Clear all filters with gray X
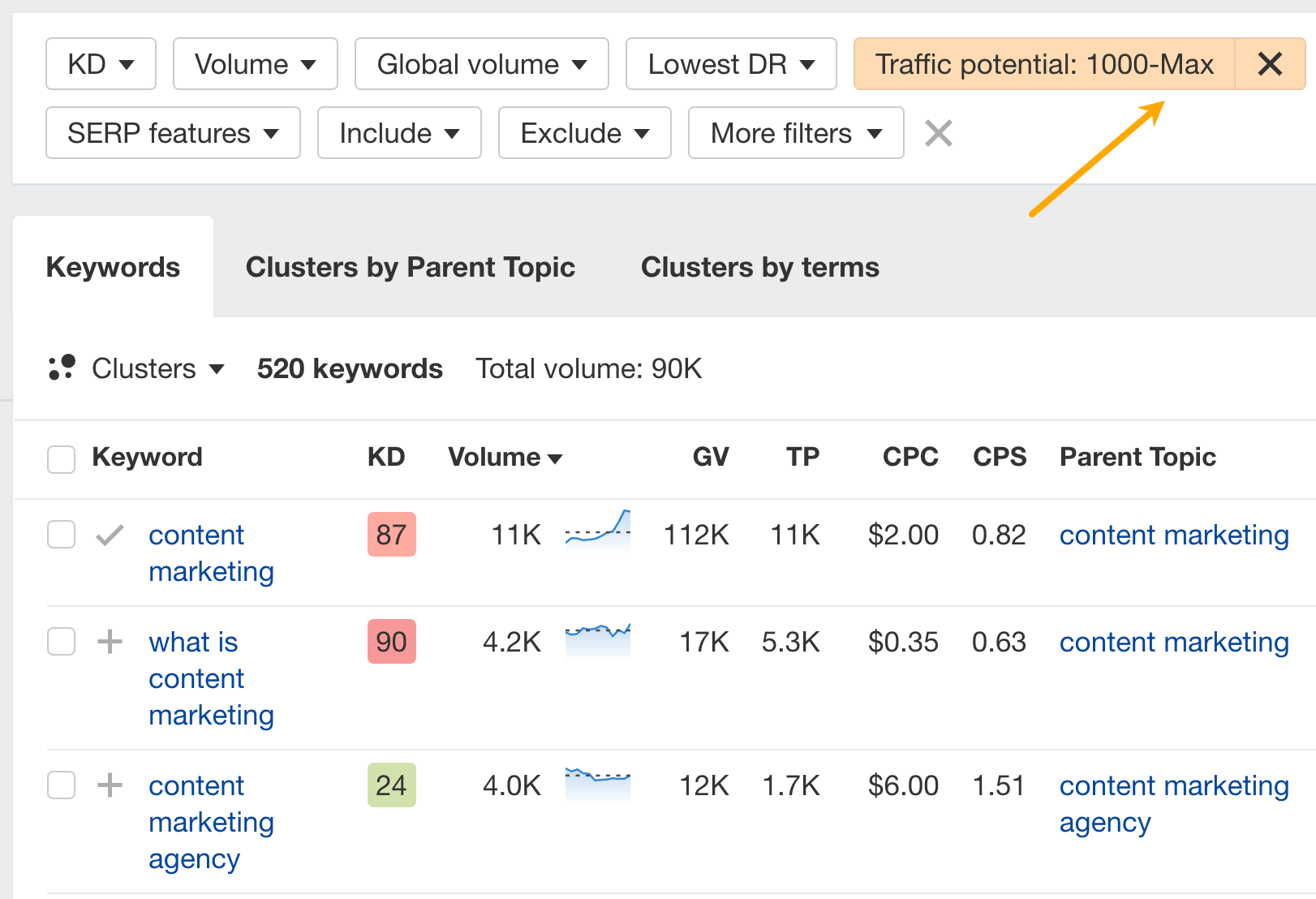This screenshot has height=899, width=1316. 939,133
